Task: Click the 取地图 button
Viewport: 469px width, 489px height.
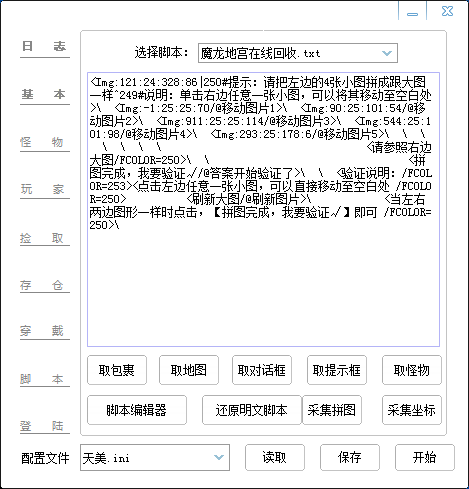Action: 189,370
